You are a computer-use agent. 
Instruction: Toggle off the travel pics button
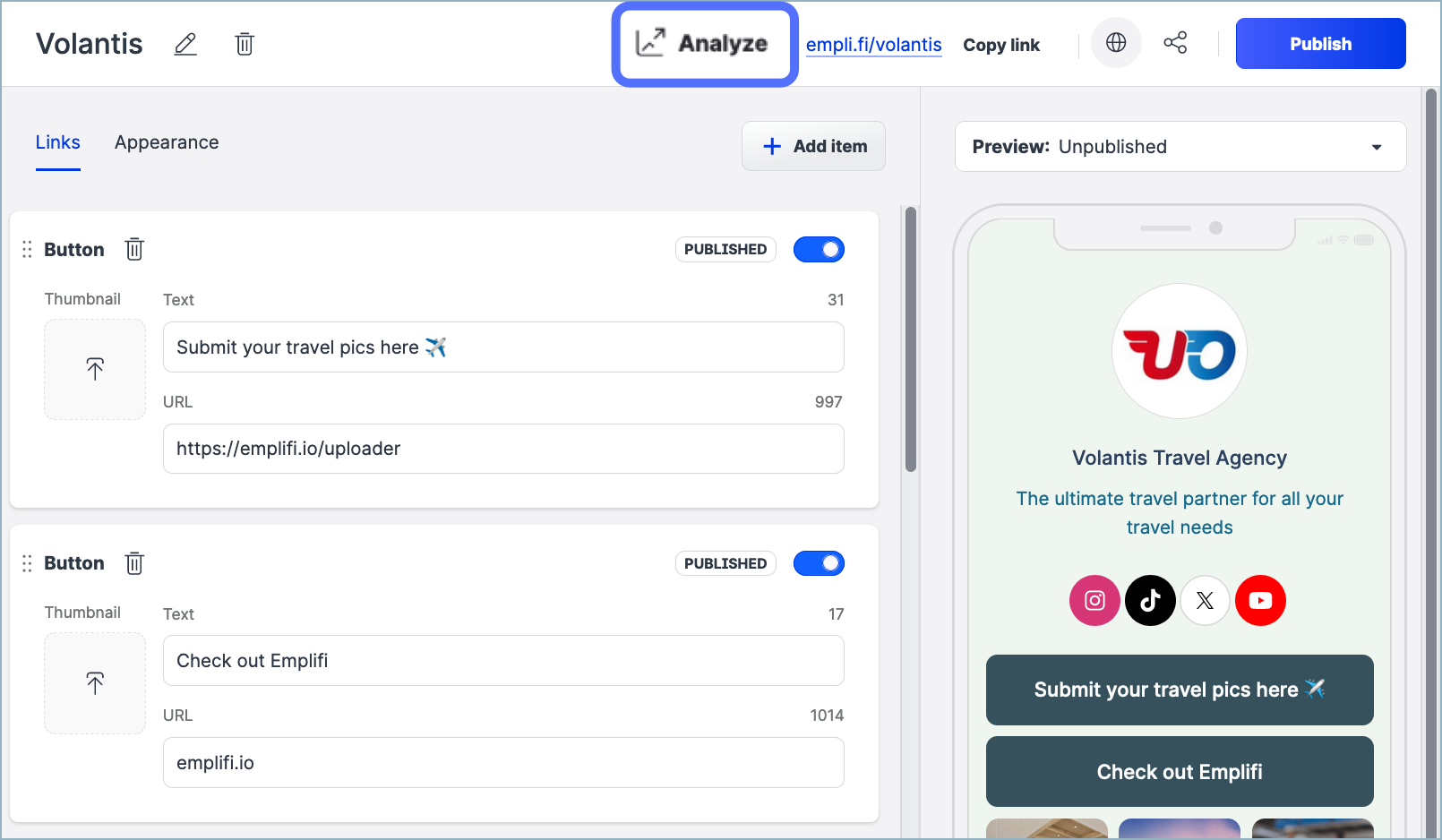[819, 250]
